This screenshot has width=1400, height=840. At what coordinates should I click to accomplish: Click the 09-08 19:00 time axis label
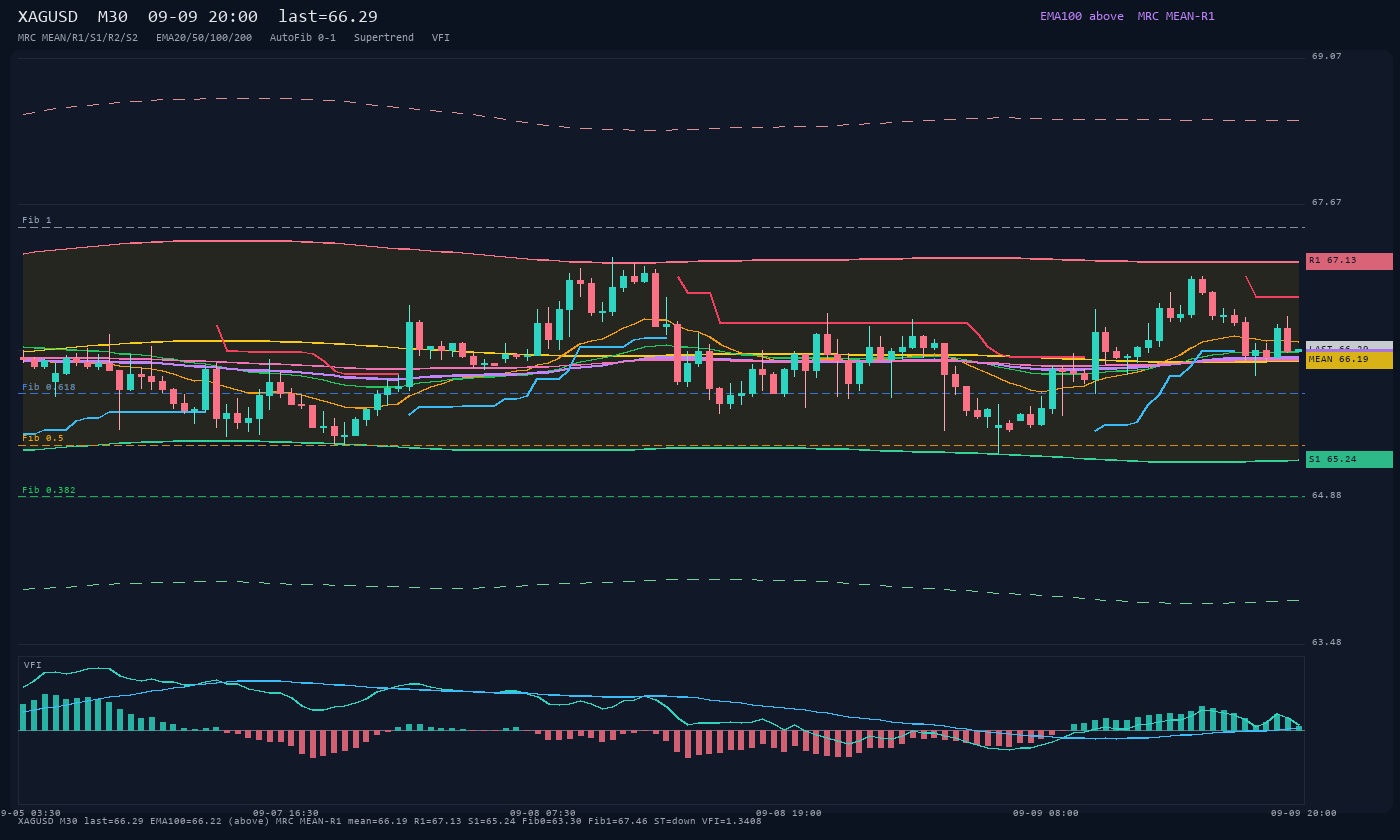(x=789, y=813)
